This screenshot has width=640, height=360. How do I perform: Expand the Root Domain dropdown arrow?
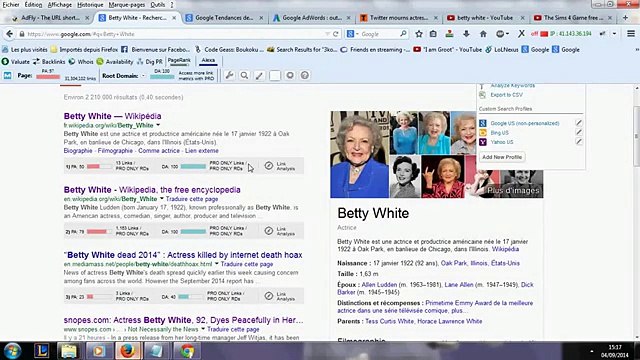pyautogui.click(x=143, y=76)
